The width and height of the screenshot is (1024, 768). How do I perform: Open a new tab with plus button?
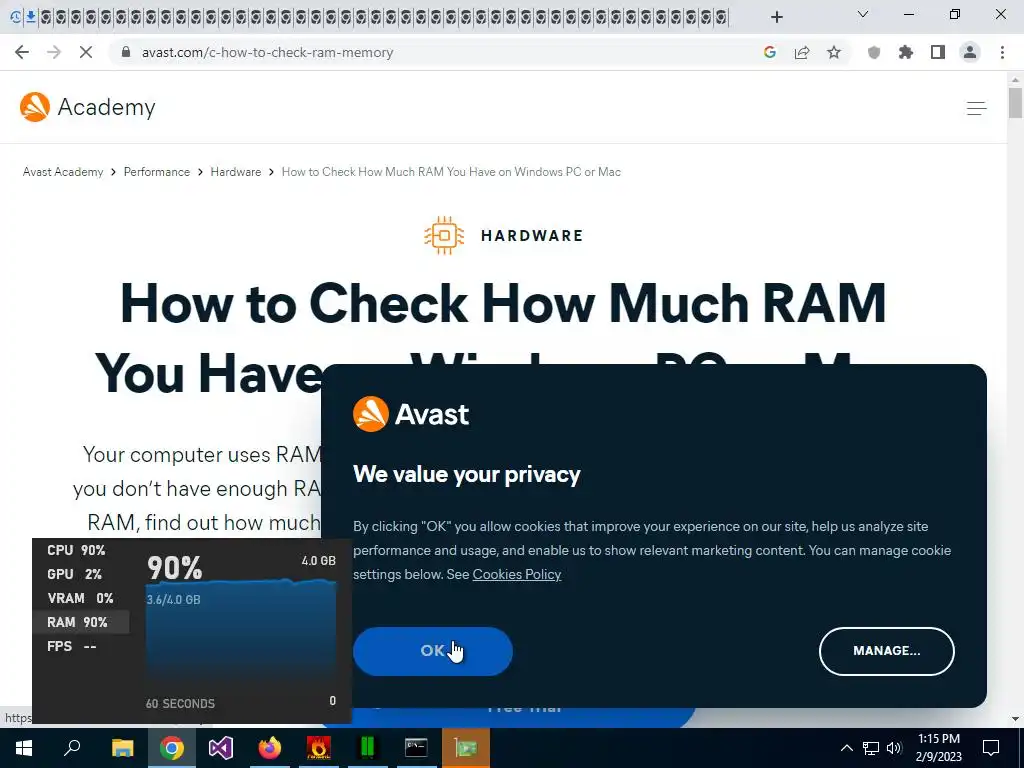coord(776,17)
